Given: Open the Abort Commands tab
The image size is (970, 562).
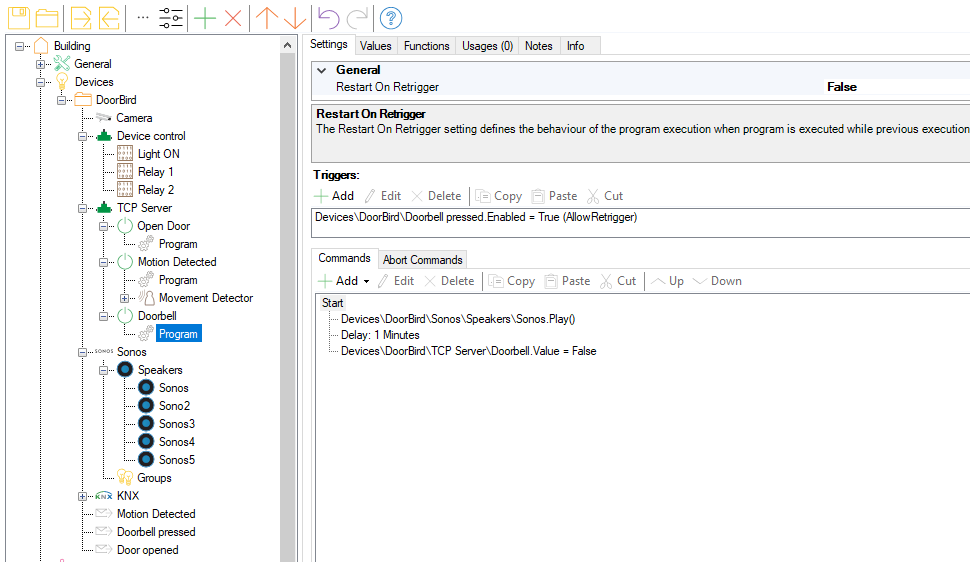Looking at the screenshot, I should 422,260.
